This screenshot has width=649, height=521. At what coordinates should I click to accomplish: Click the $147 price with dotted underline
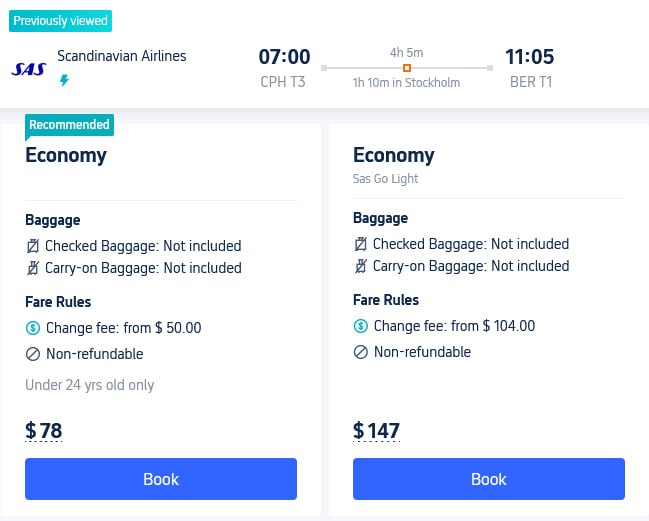(x=376, y=430)
